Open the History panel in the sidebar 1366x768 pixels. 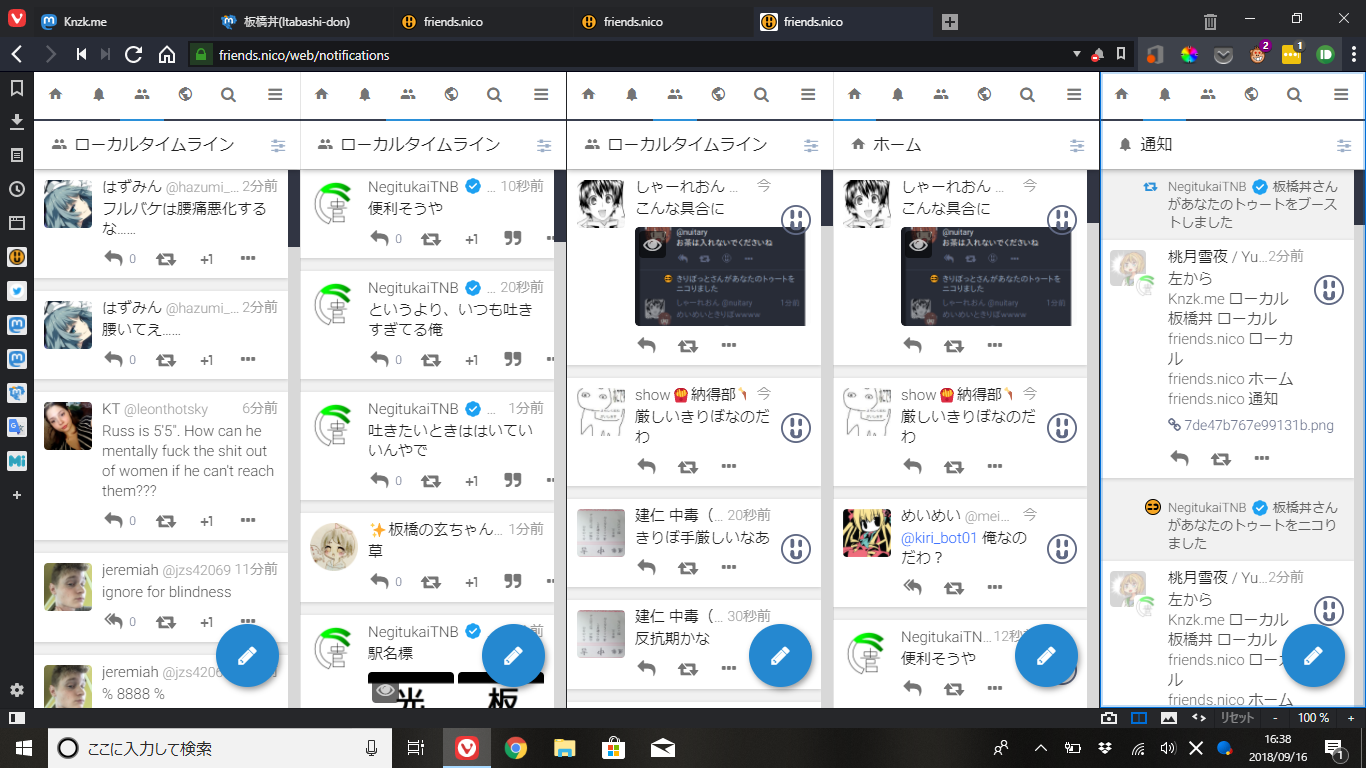tap(17, 189)
